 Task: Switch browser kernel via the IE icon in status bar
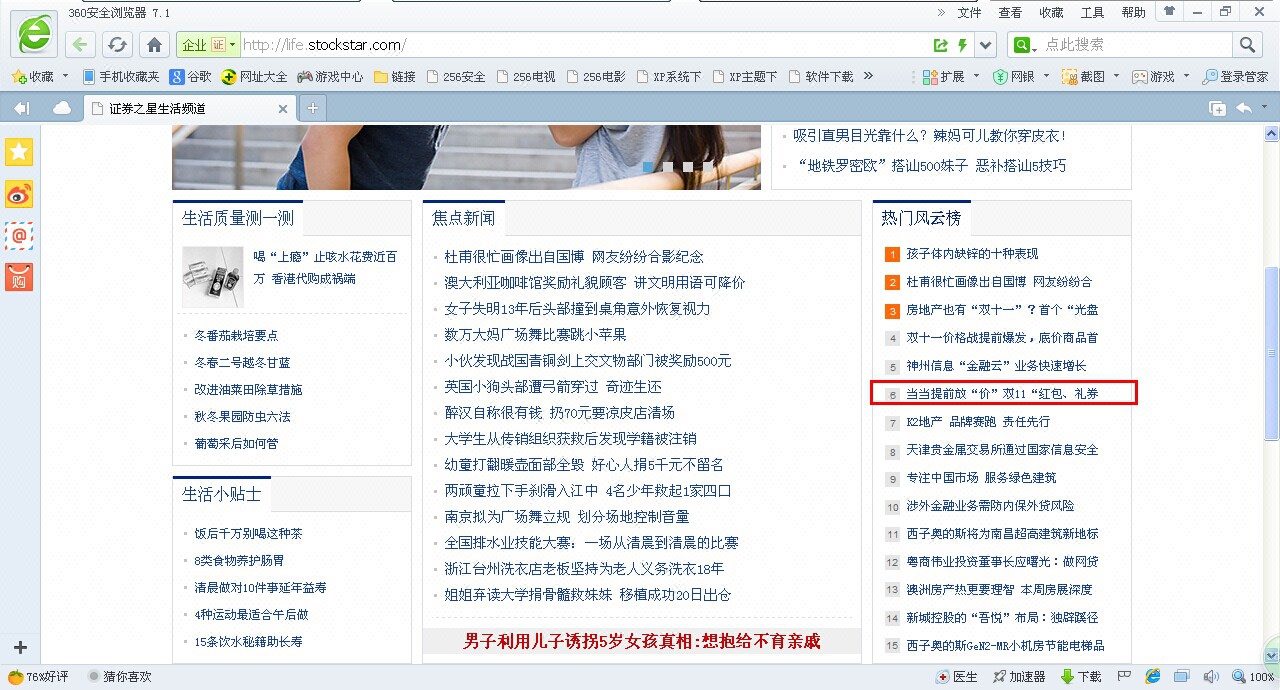(x=1154, y=677)
